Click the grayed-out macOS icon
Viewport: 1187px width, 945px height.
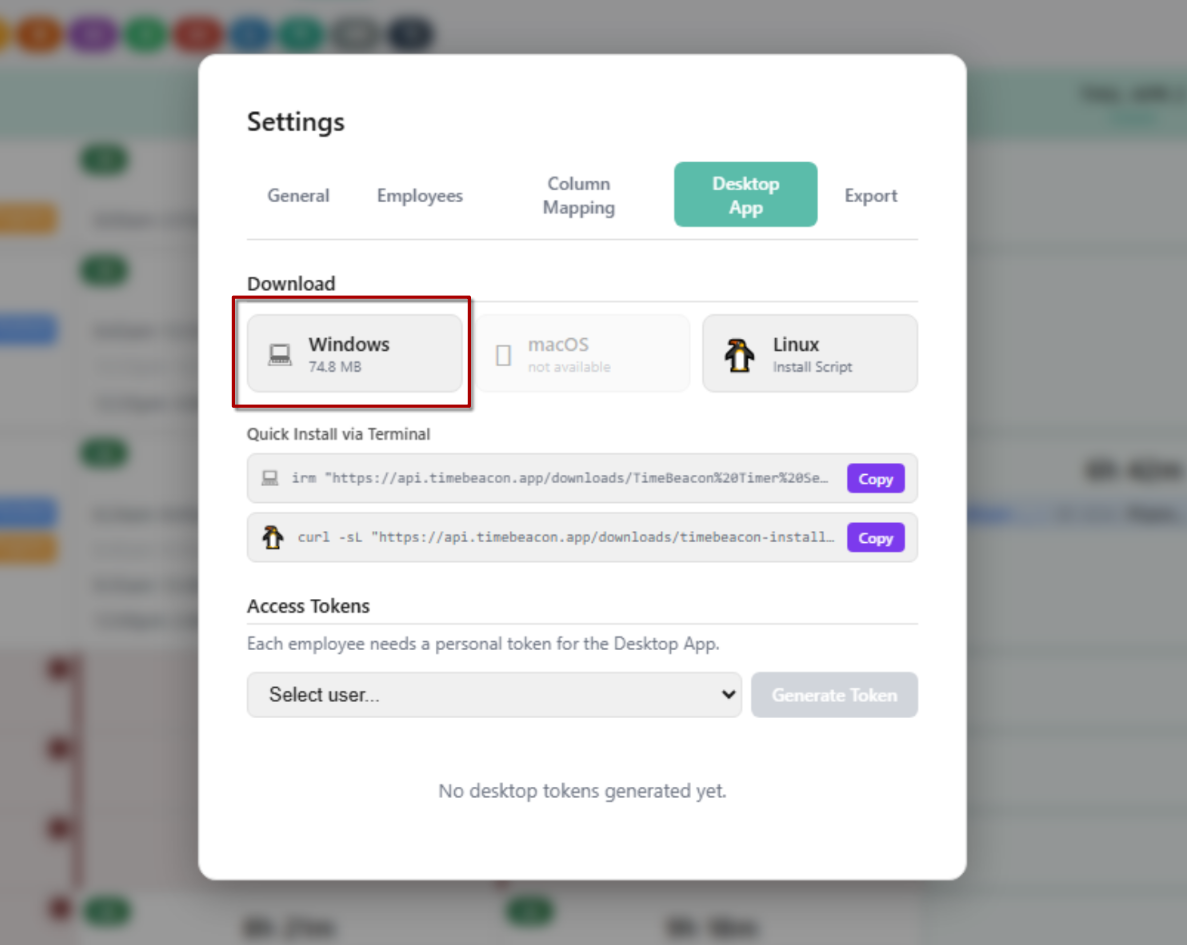coord(504,353)
